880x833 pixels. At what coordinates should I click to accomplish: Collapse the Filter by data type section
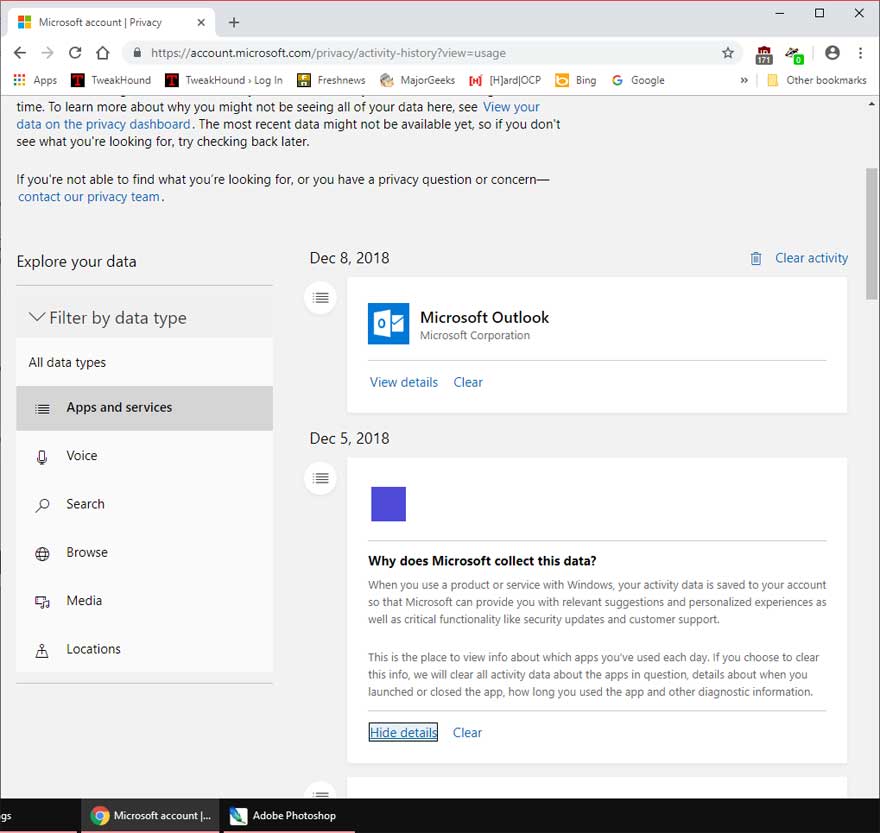(x=144, y=318)
